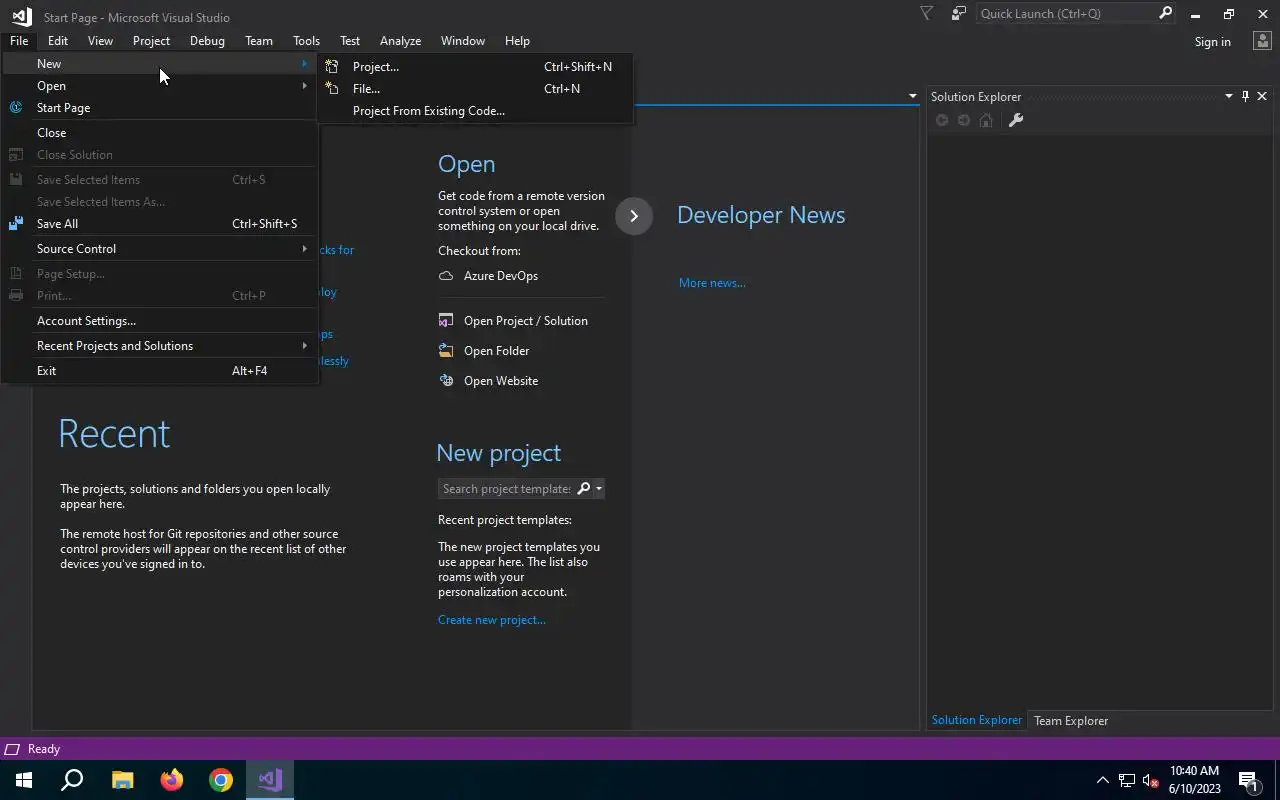Choose File... from the New submenu
Viewport: 1280px width, 800px height.
(474, 88)
